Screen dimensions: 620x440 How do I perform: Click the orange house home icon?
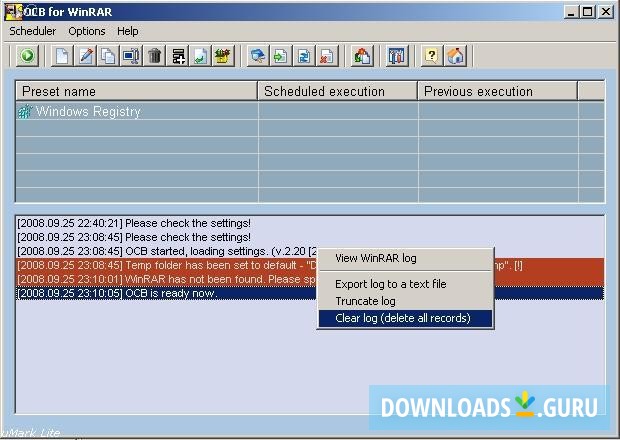point(455,56)
